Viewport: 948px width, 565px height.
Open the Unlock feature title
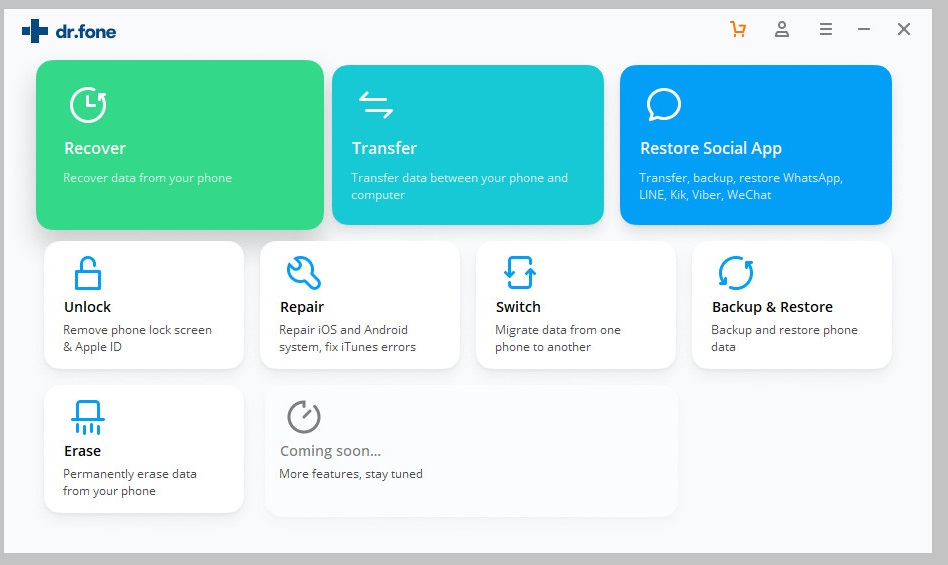88,307
